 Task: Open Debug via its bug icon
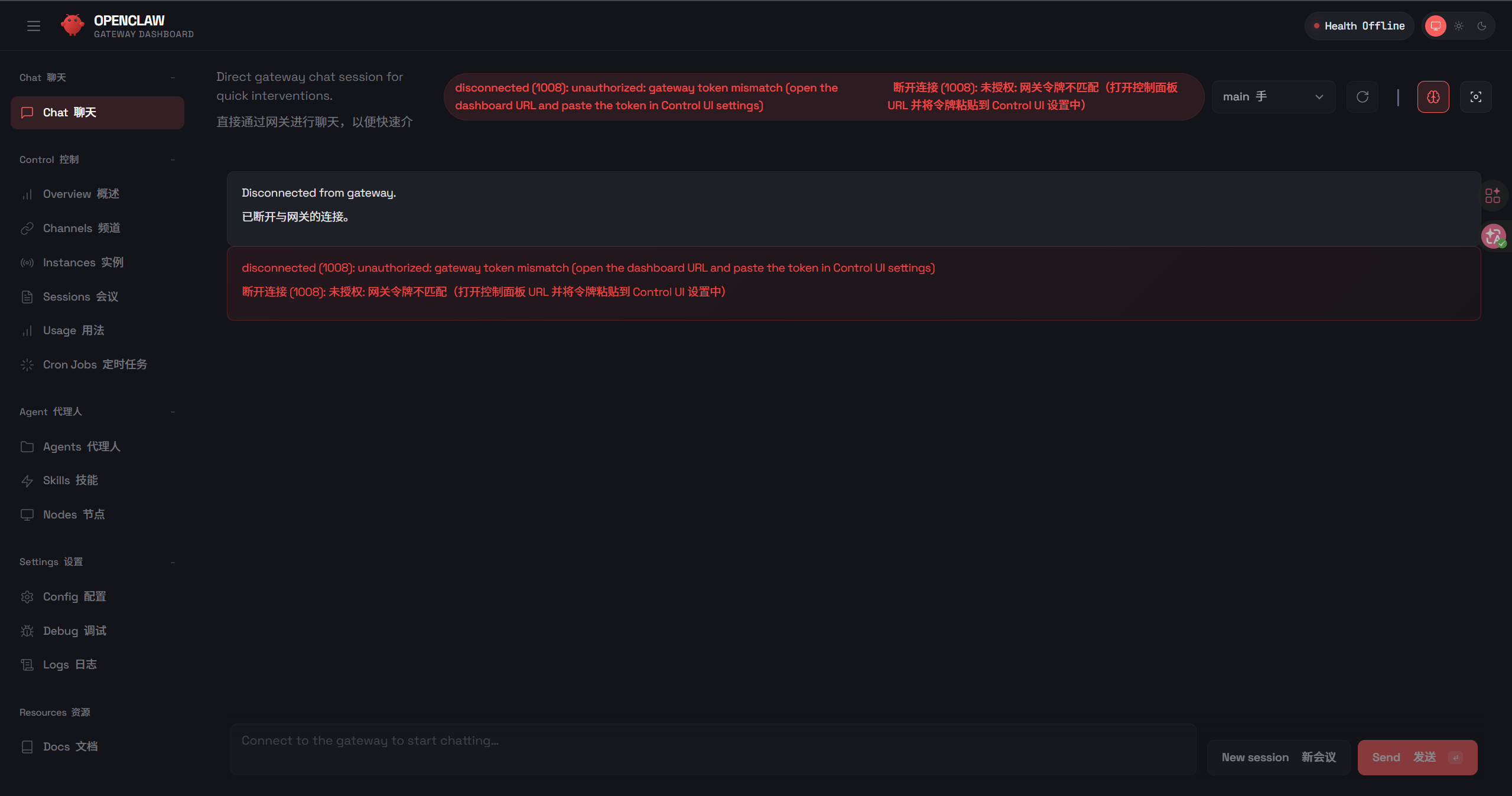point(27,631)
